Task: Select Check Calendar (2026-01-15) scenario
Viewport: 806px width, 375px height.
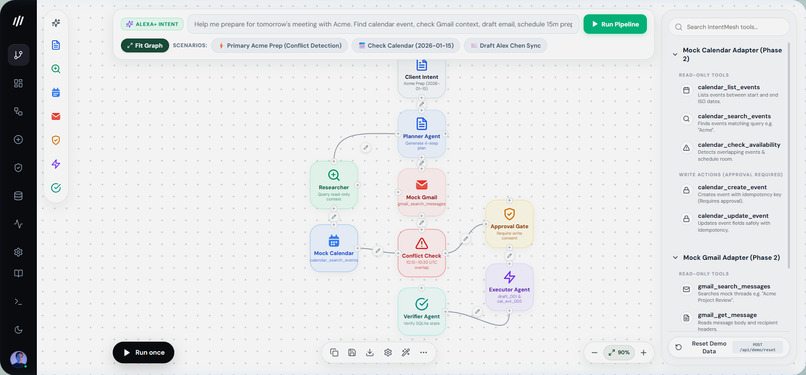Action: pyautogui.click(x=406, y=45)
